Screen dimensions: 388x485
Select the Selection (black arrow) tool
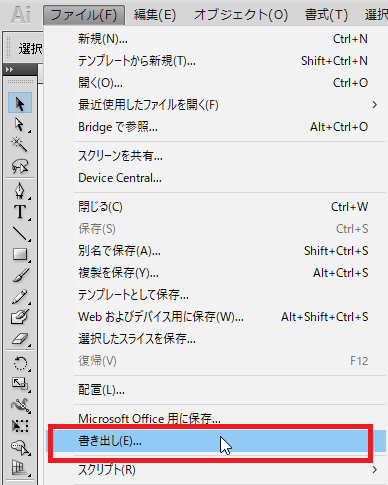click(20, 103)
